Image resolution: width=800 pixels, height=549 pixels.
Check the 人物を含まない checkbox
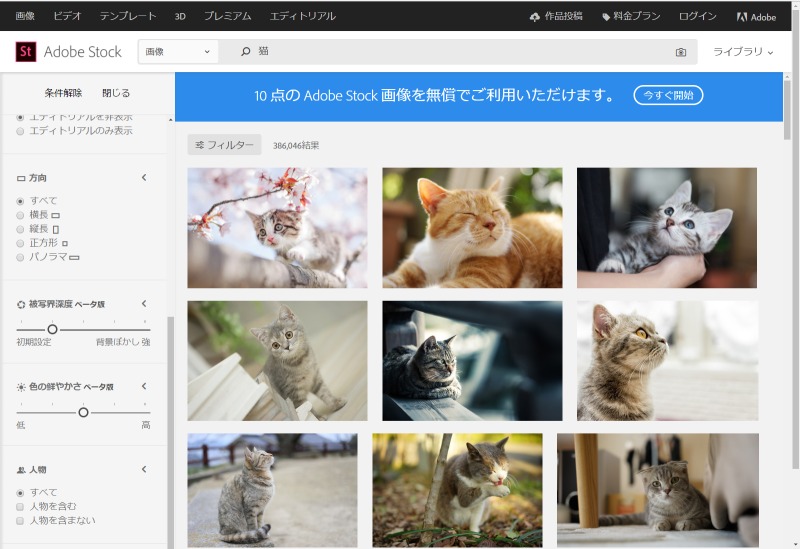[x=20, y=521]
